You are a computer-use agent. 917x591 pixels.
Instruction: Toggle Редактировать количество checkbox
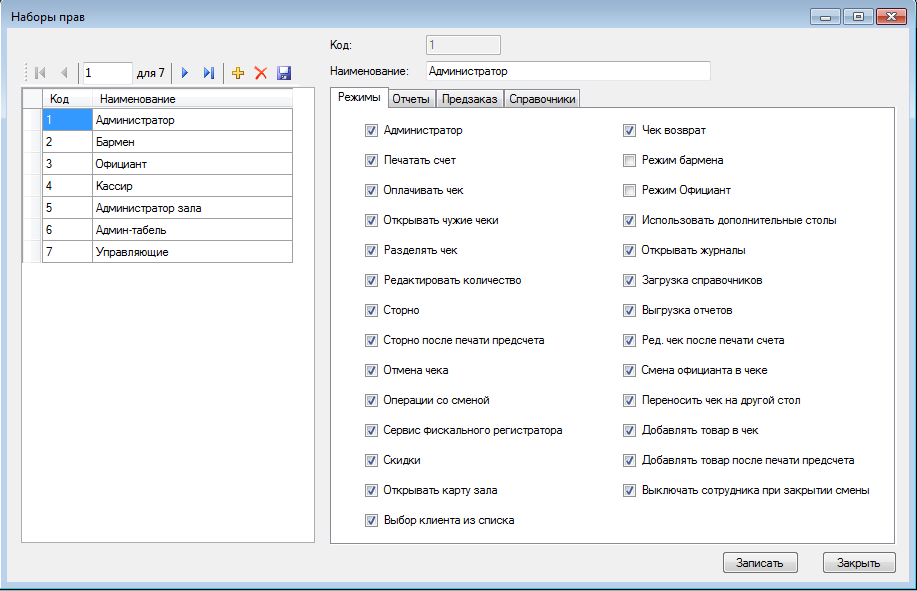[371, 281]
